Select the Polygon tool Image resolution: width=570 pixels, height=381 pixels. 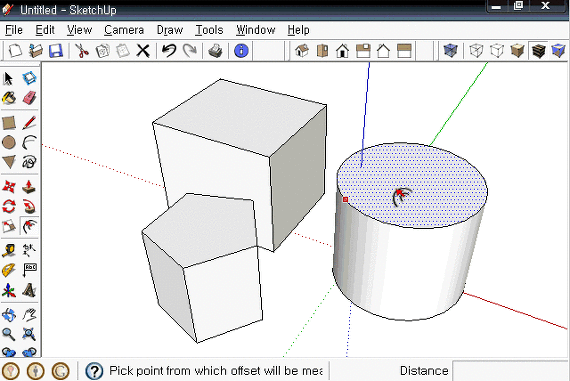9,162
